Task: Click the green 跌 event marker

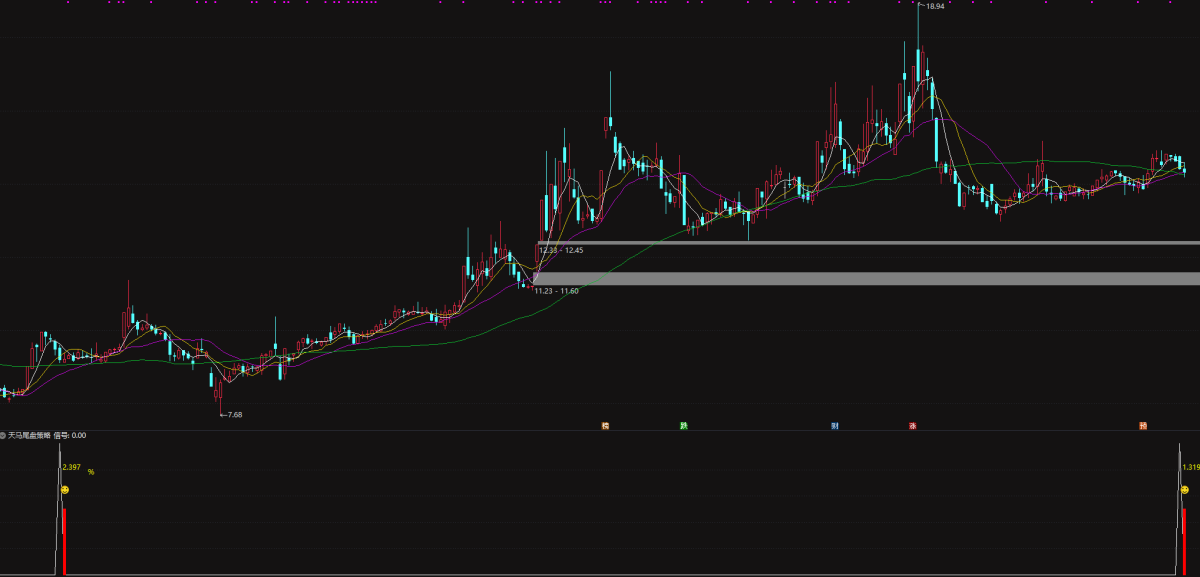Action: click(x=684, y=425)
